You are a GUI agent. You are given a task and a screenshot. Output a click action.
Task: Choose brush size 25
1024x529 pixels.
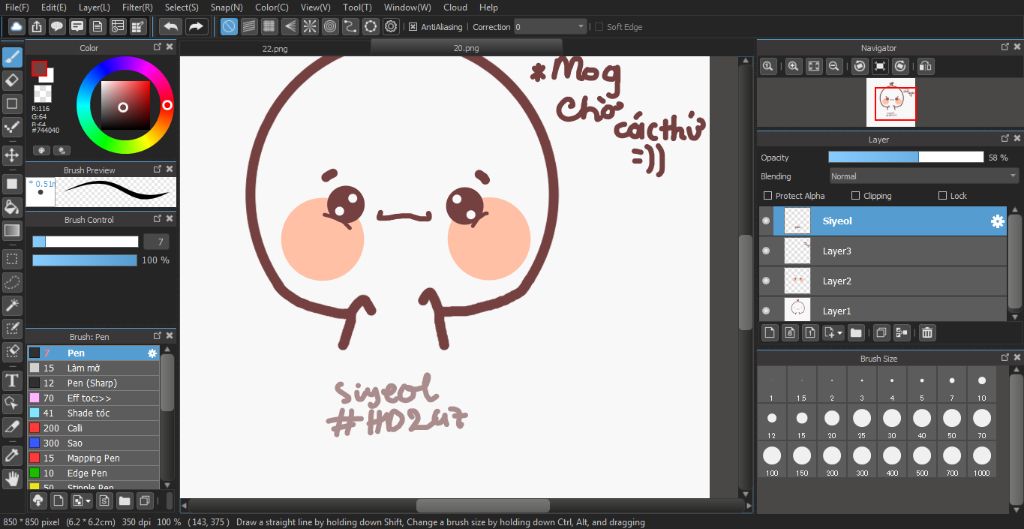point(861,423)
